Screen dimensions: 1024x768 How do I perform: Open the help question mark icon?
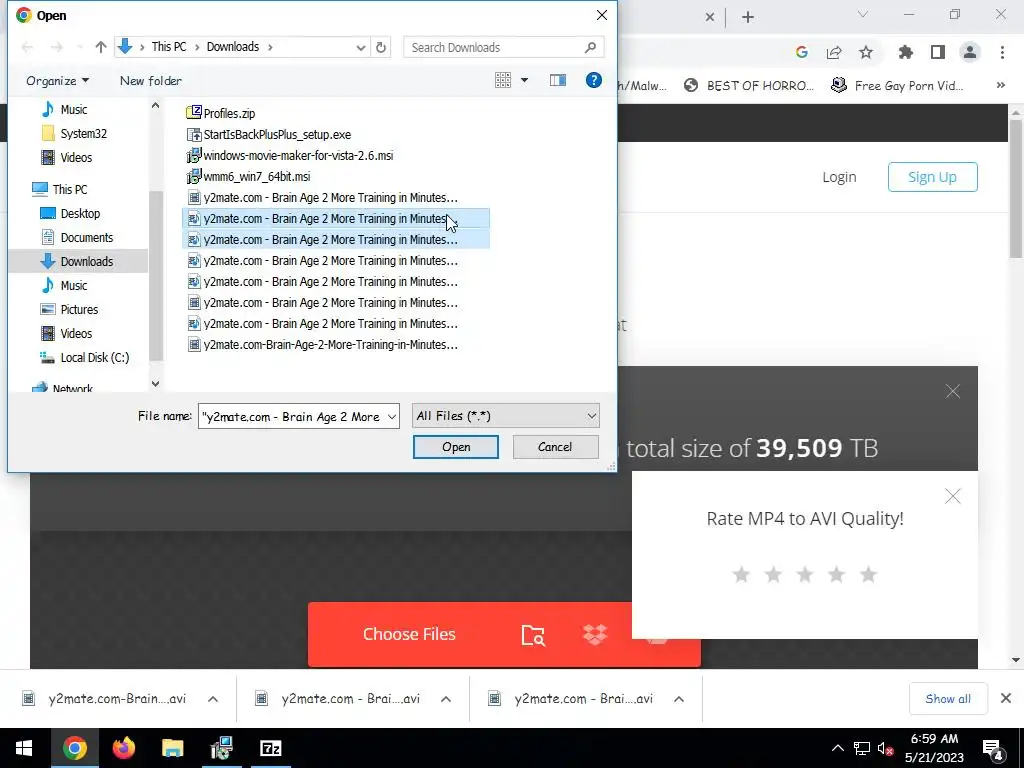tap(593, 80)
